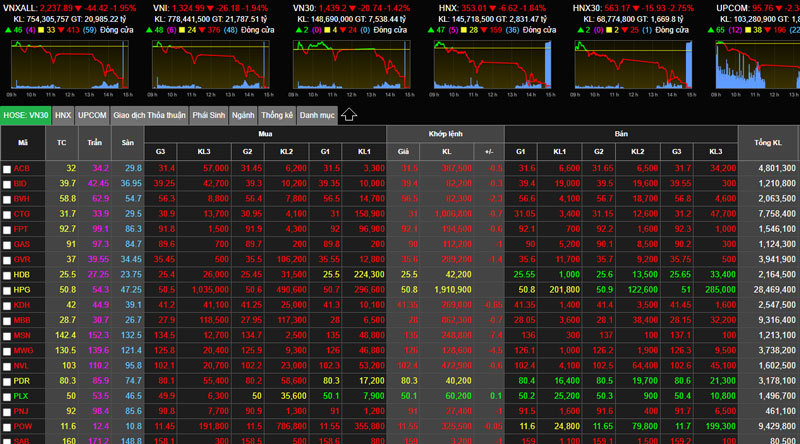
Task: Open the Danh mục dropdown tab
Action: pos(317,115)
